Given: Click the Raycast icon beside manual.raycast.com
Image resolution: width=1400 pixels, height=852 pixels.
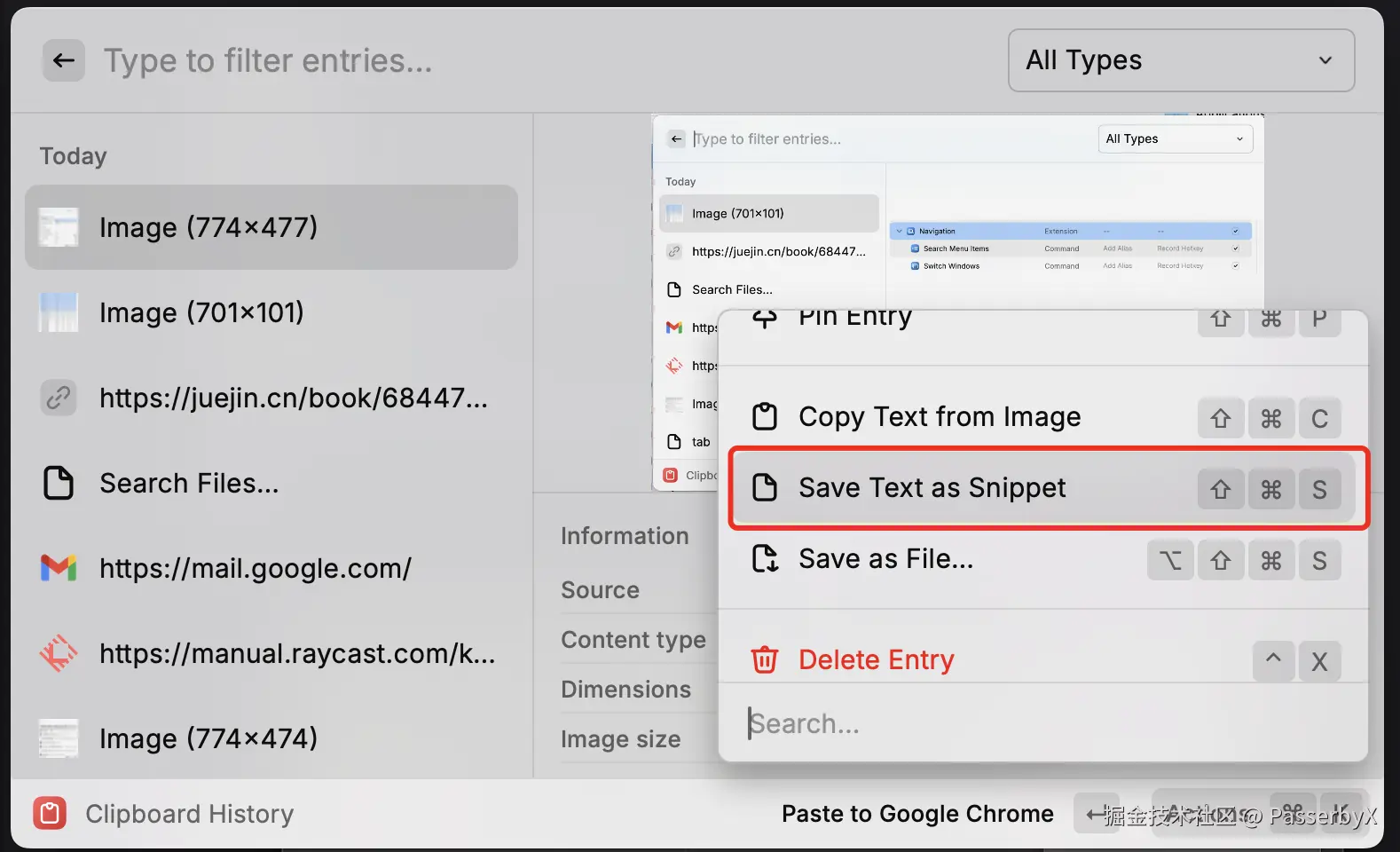Looking at the screenshot, I should tap(59, 653).
